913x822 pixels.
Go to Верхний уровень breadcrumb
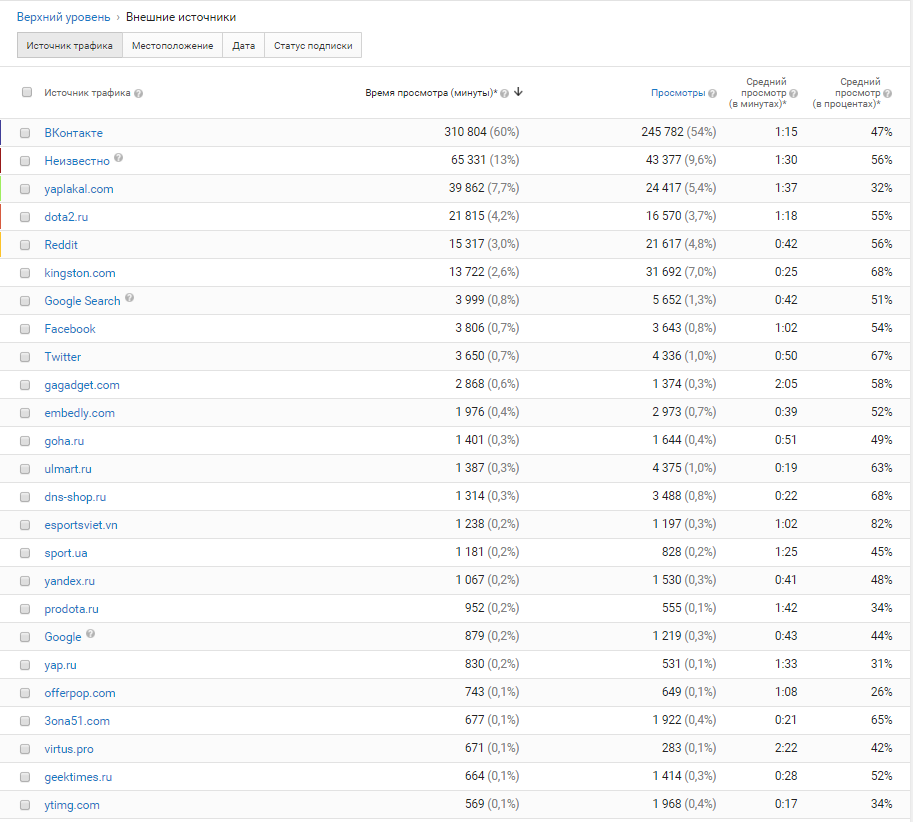click(x=63, y=17)
